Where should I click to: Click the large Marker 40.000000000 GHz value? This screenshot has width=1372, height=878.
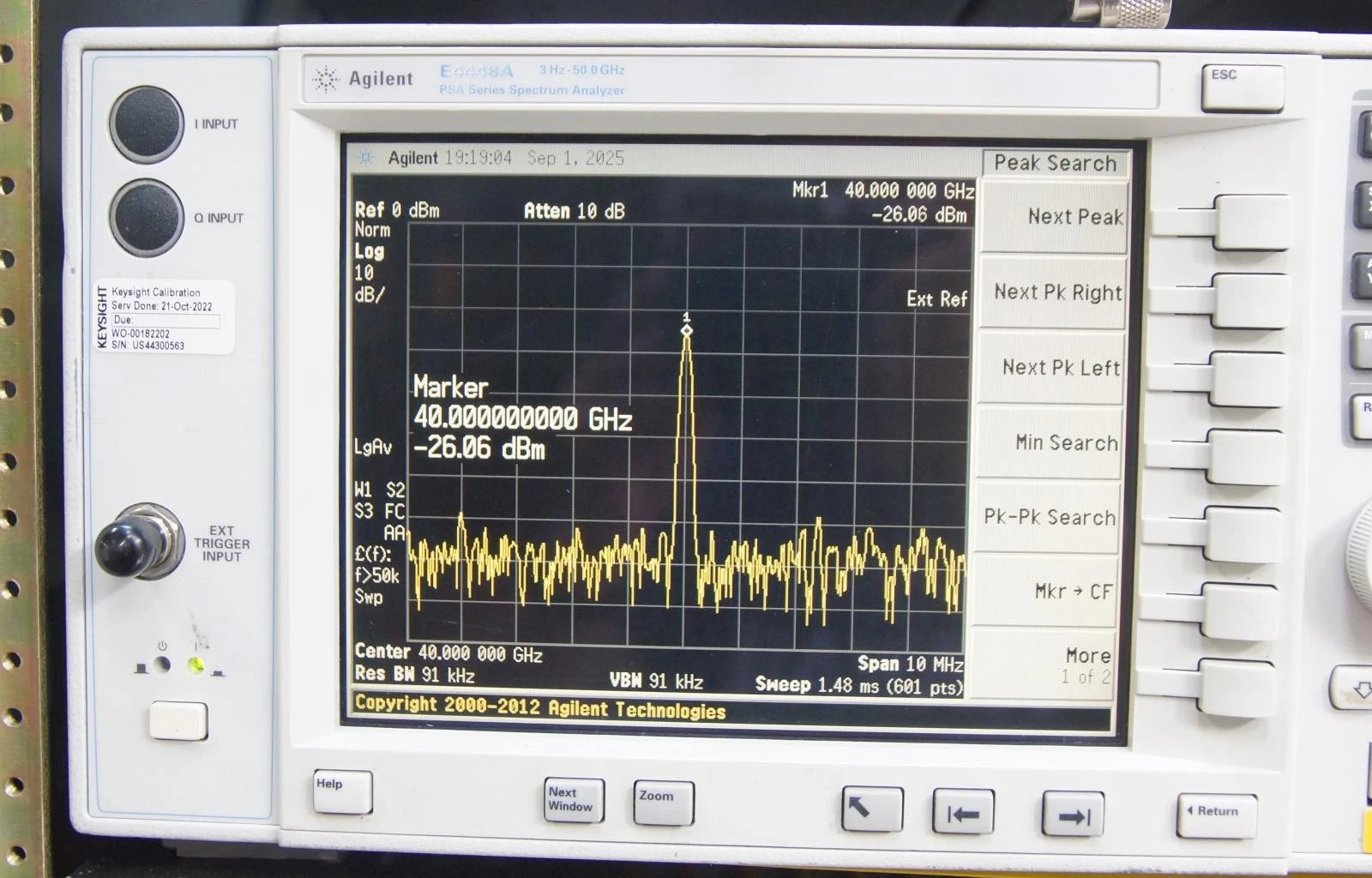coord(523,418)
